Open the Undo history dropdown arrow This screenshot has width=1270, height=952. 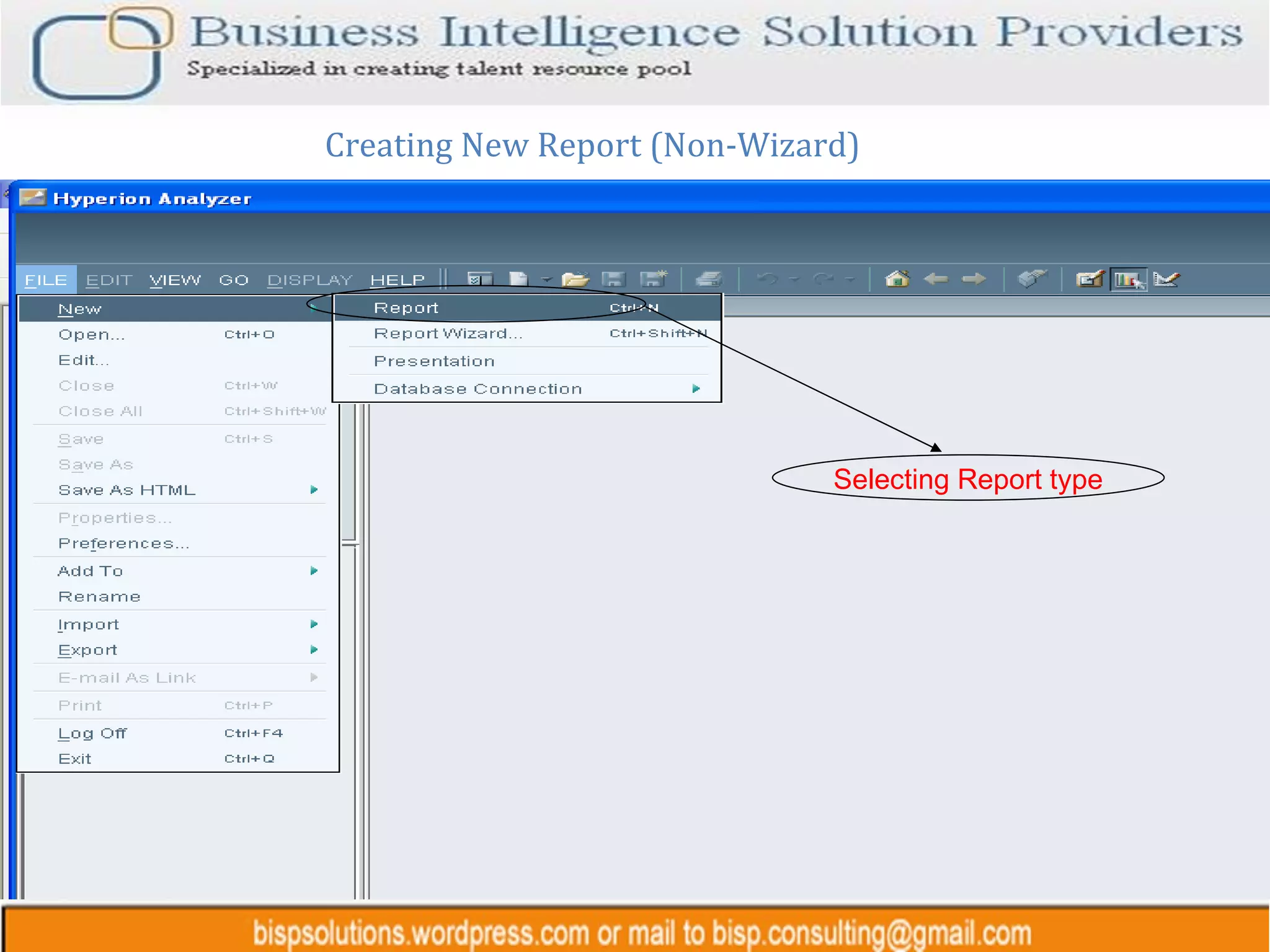tap(794, 280)
